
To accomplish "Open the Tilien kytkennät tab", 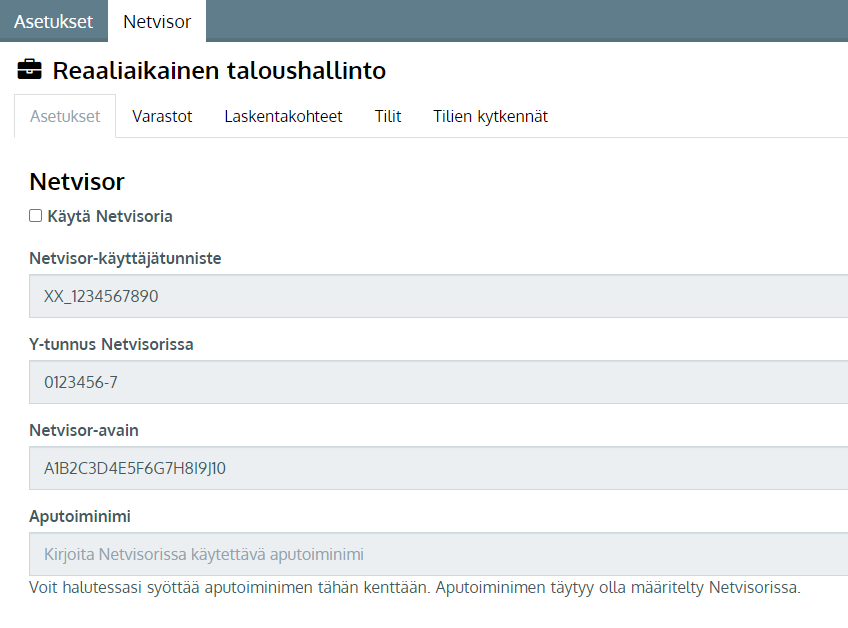I will click(491, 116).
